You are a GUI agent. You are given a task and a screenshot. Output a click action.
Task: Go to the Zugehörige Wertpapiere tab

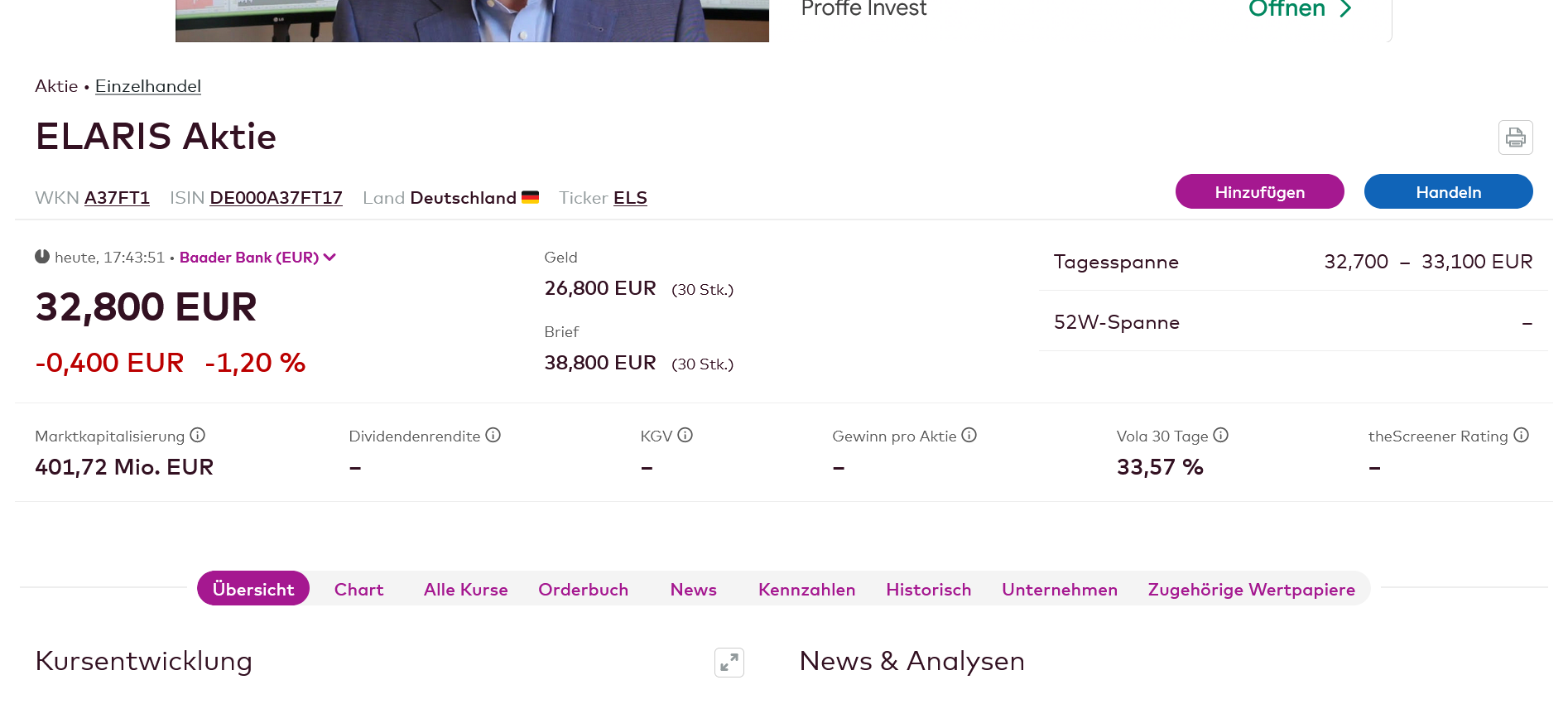pyautogui.click(x=1251, y=590)
